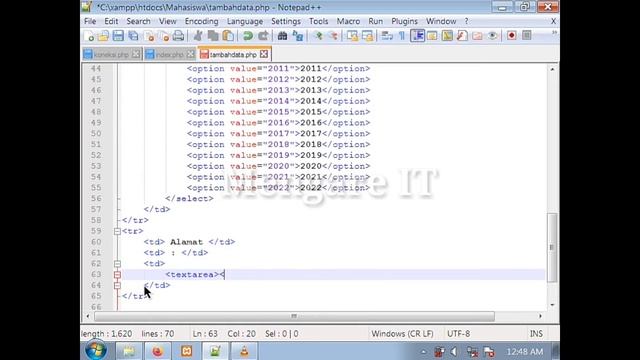The image size is (640, 360).
Task: Toggle the Document Map icon
Action: coord(447,36)
